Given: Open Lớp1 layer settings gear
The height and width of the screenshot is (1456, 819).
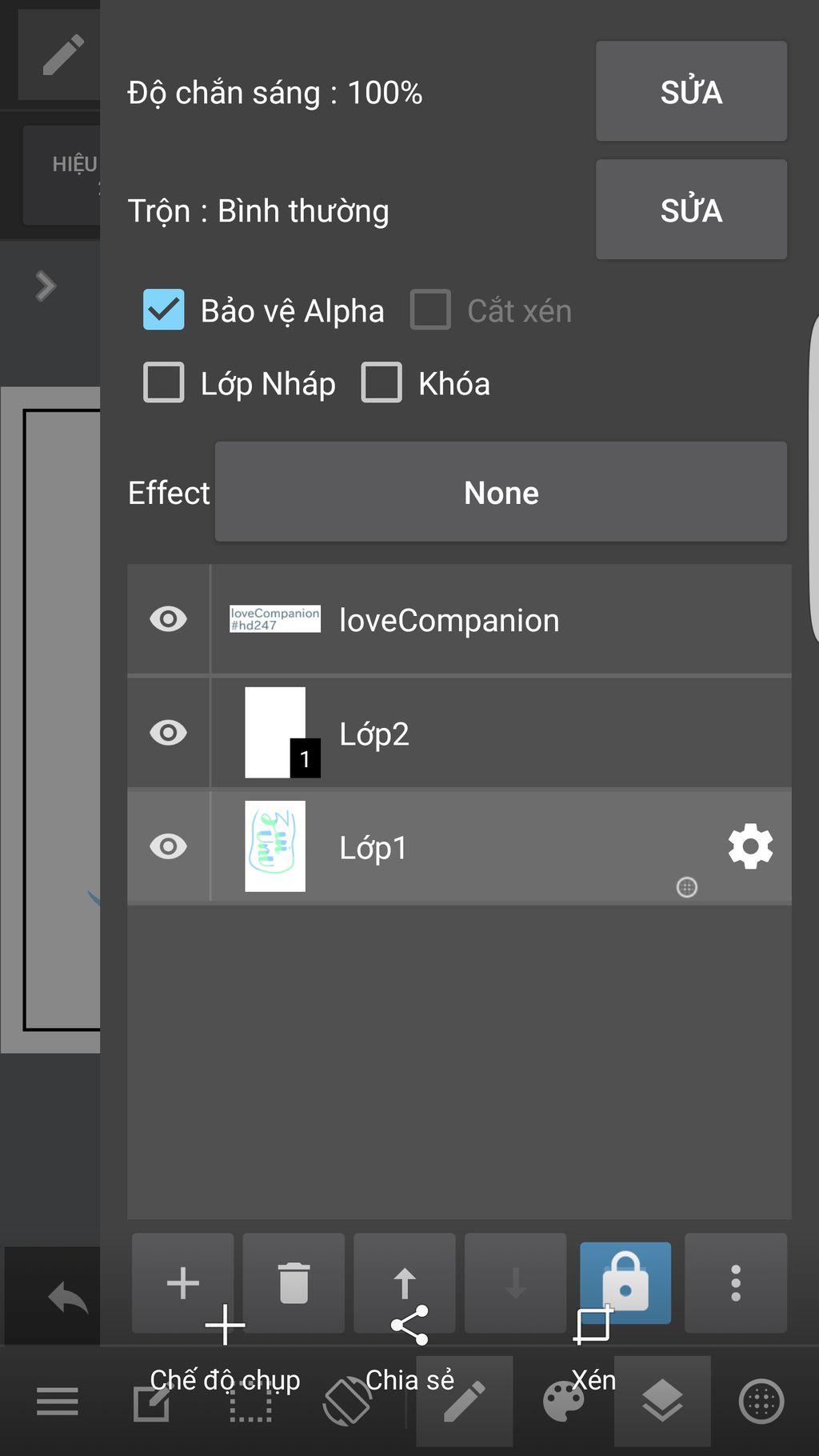Looking at the screenshot, I should pyautogui.click(x=750, y=847).
